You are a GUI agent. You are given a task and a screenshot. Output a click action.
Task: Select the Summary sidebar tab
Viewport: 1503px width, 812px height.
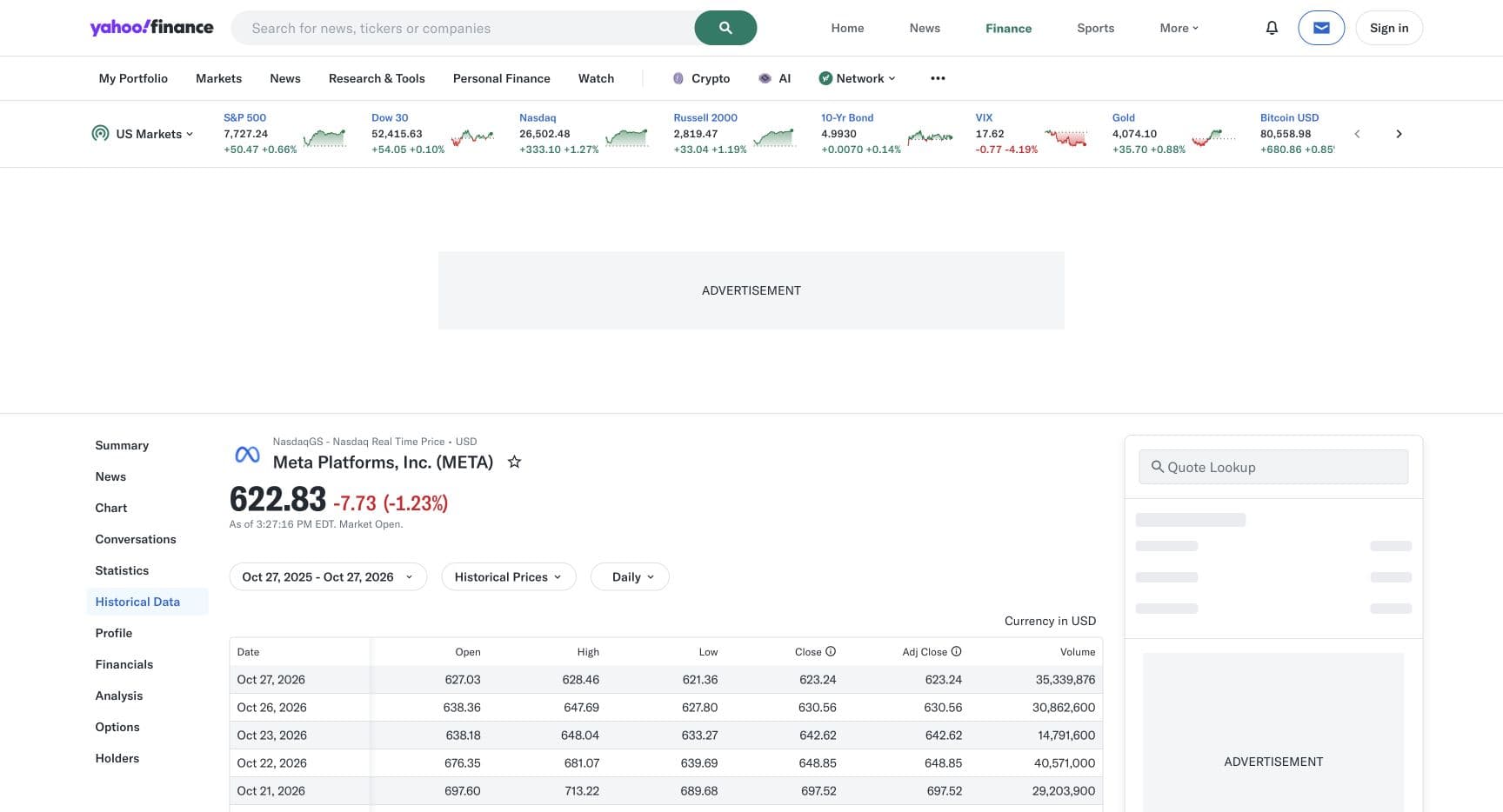click(122, 445)
